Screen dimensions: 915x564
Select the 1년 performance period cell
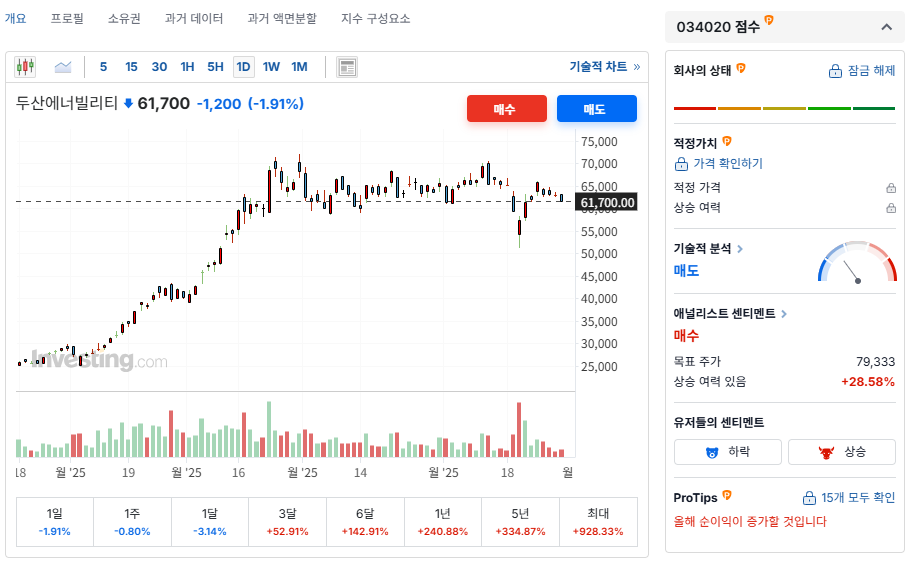pos(443,522)
